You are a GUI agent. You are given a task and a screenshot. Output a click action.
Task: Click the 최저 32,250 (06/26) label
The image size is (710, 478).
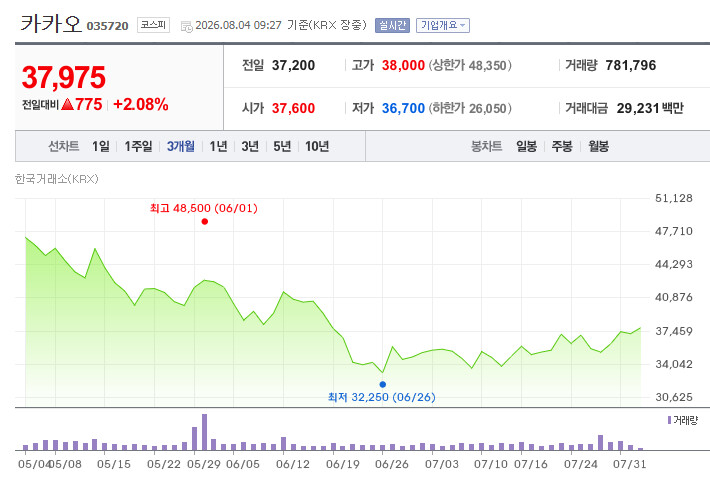382,397
